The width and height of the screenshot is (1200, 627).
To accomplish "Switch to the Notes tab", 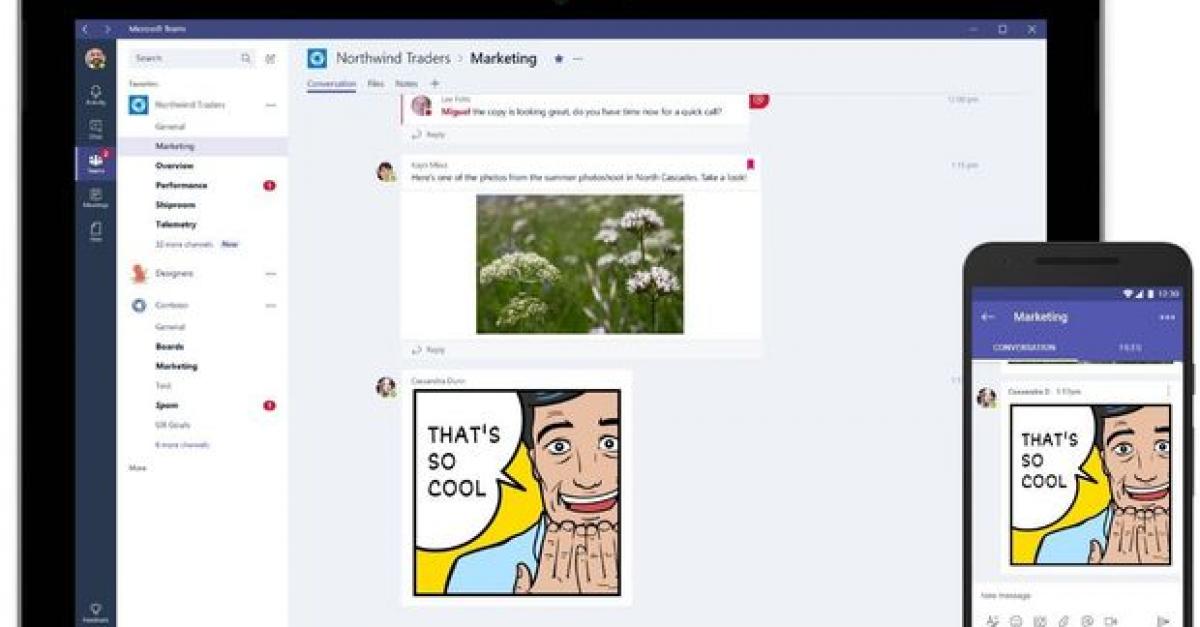I will [x=406, y=84].
